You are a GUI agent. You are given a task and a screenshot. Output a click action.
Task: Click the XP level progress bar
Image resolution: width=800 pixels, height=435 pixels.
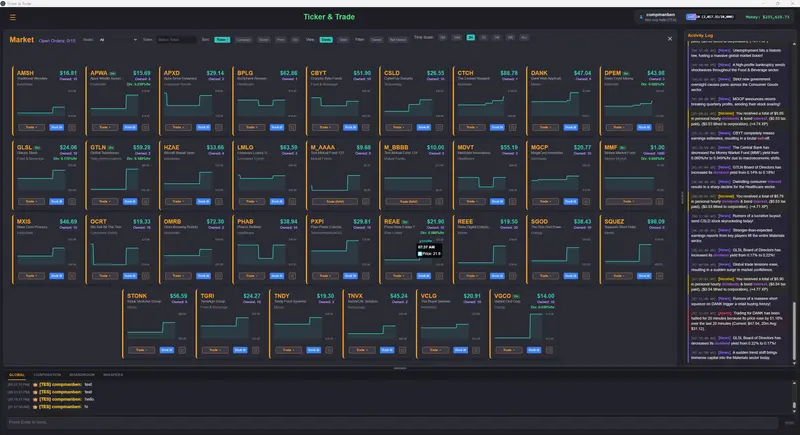coord(710,17)
